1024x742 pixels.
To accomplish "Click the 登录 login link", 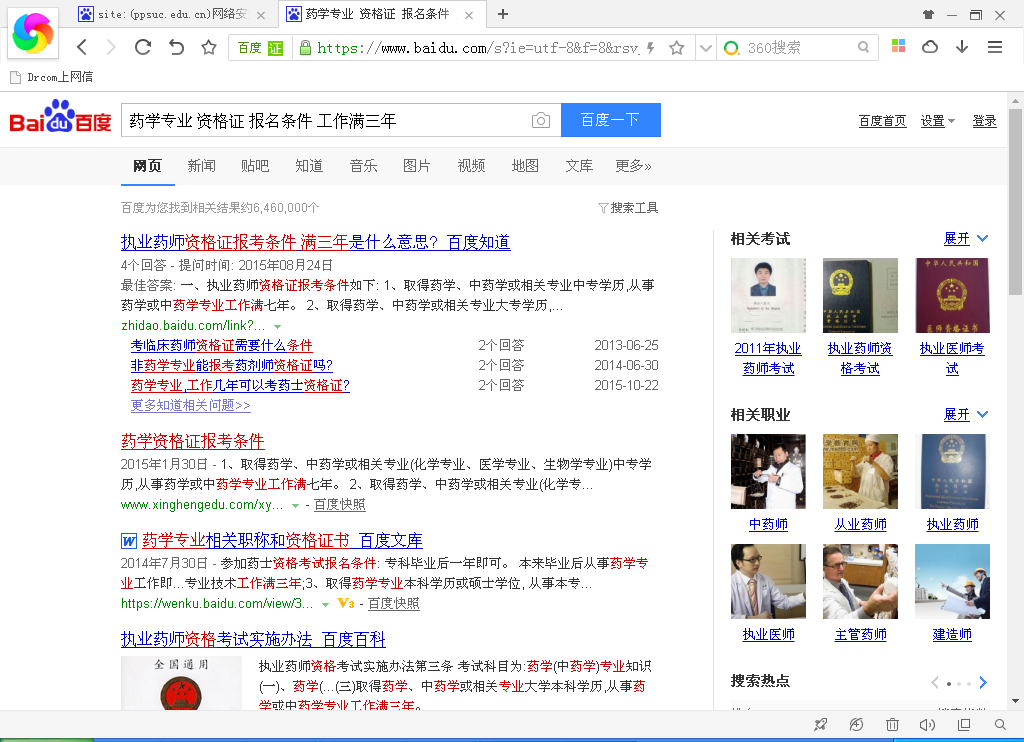I will click(984, 121).
